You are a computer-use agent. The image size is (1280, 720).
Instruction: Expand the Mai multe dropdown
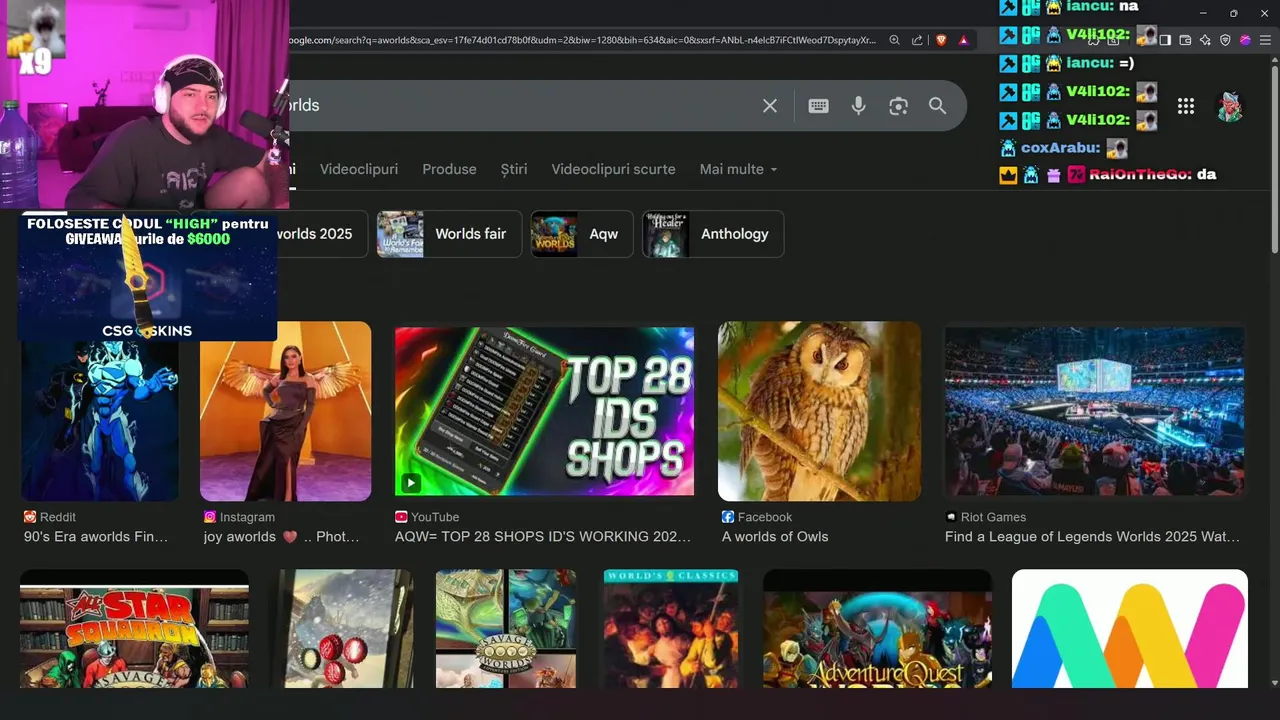pyautogui.click(x=738, y=169)
